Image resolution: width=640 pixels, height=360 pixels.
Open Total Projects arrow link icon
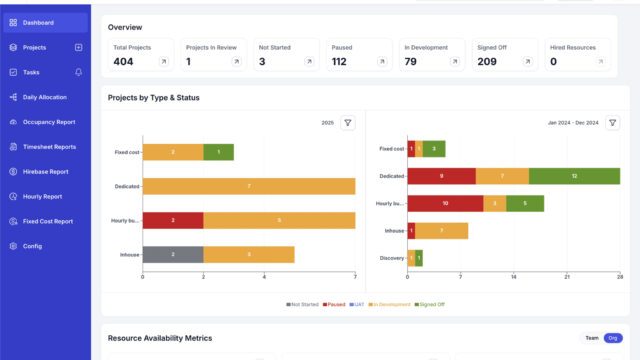coord(164,61)
